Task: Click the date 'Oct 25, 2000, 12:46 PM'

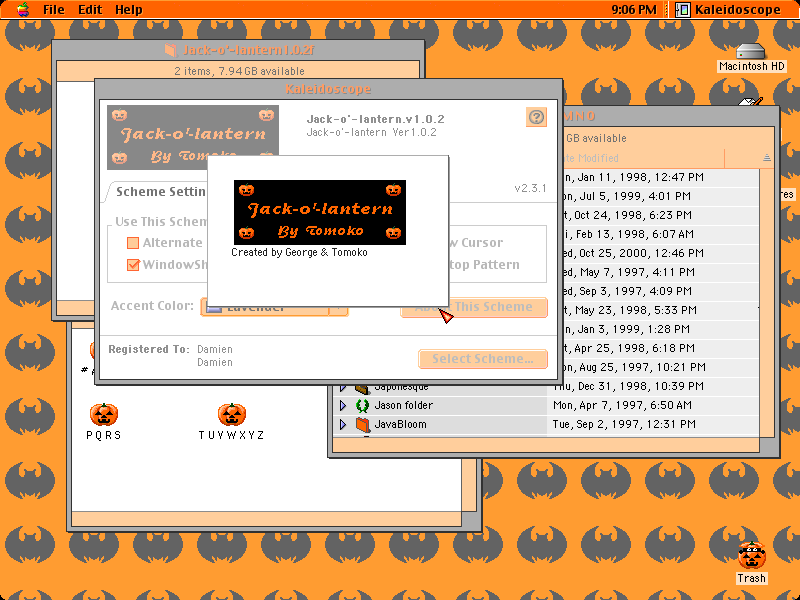Action: coord(641,253)
